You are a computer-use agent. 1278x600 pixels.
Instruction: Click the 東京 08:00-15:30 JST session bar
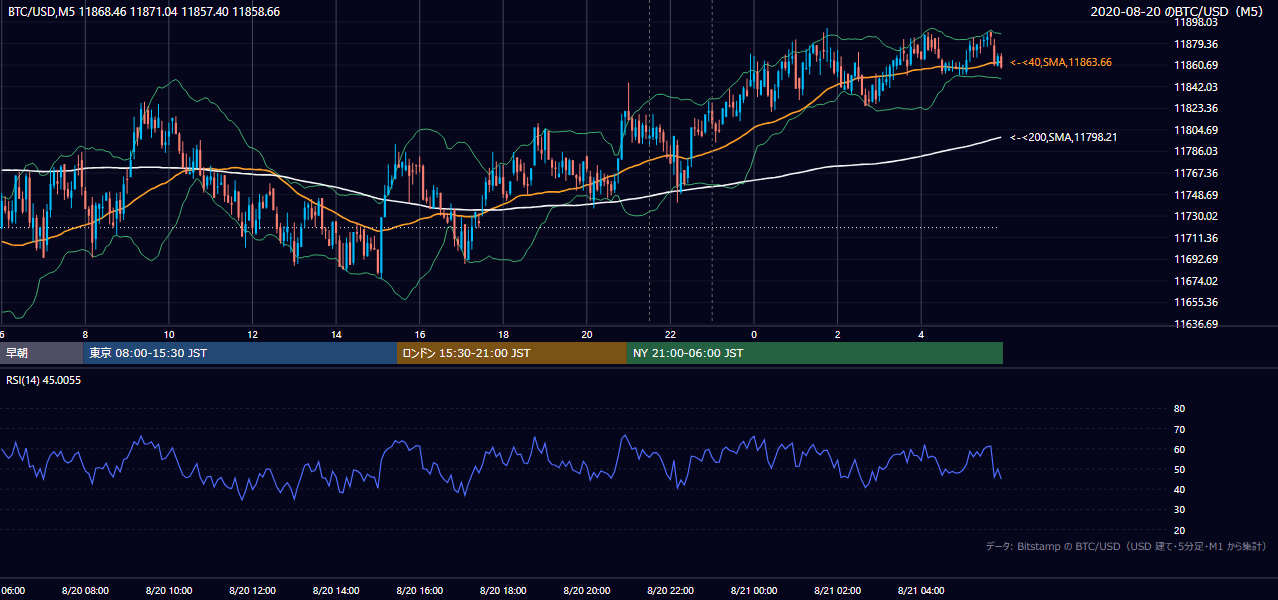coord(240,353)
